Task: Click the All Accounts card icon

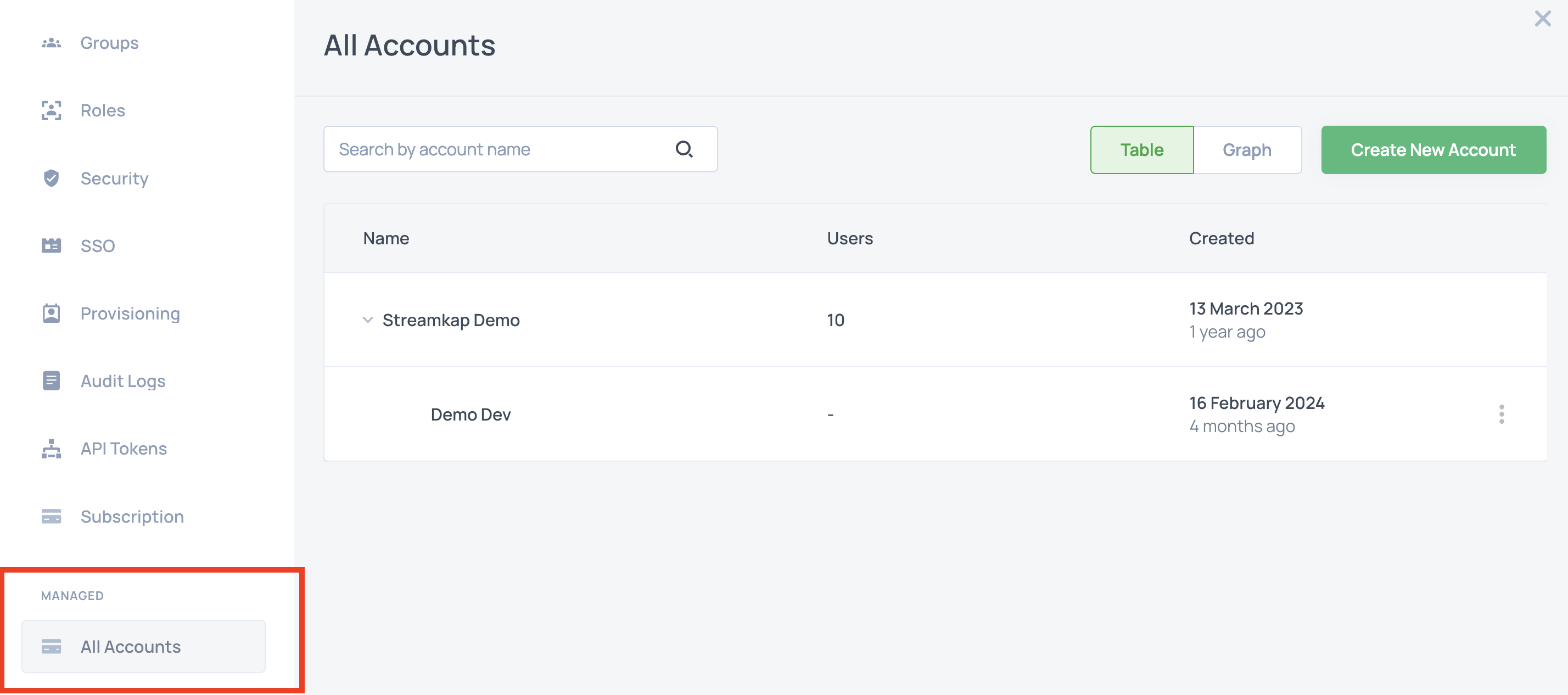Action: pyautogui.click(x=51, y=646)
